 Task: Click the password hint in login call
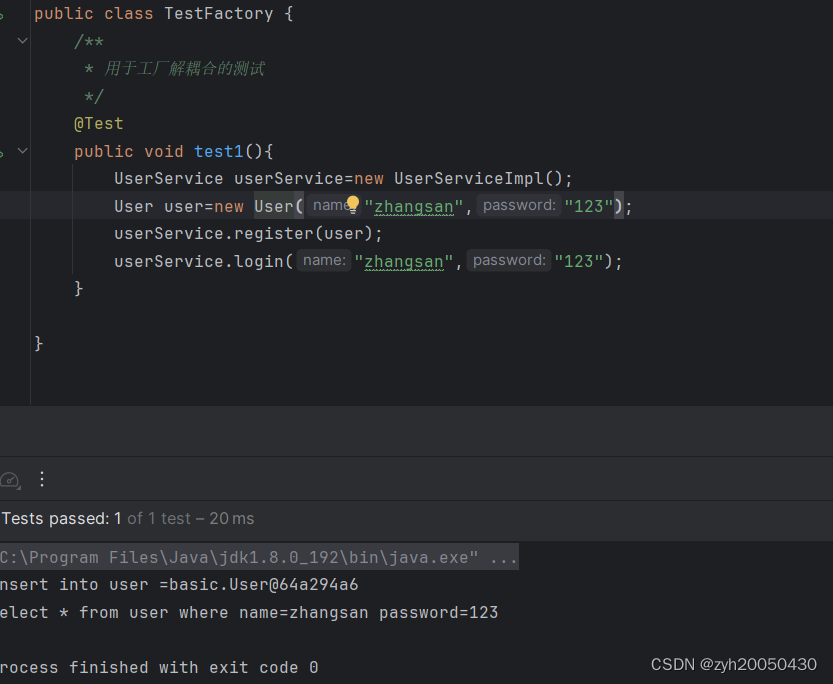pos(509,260)
